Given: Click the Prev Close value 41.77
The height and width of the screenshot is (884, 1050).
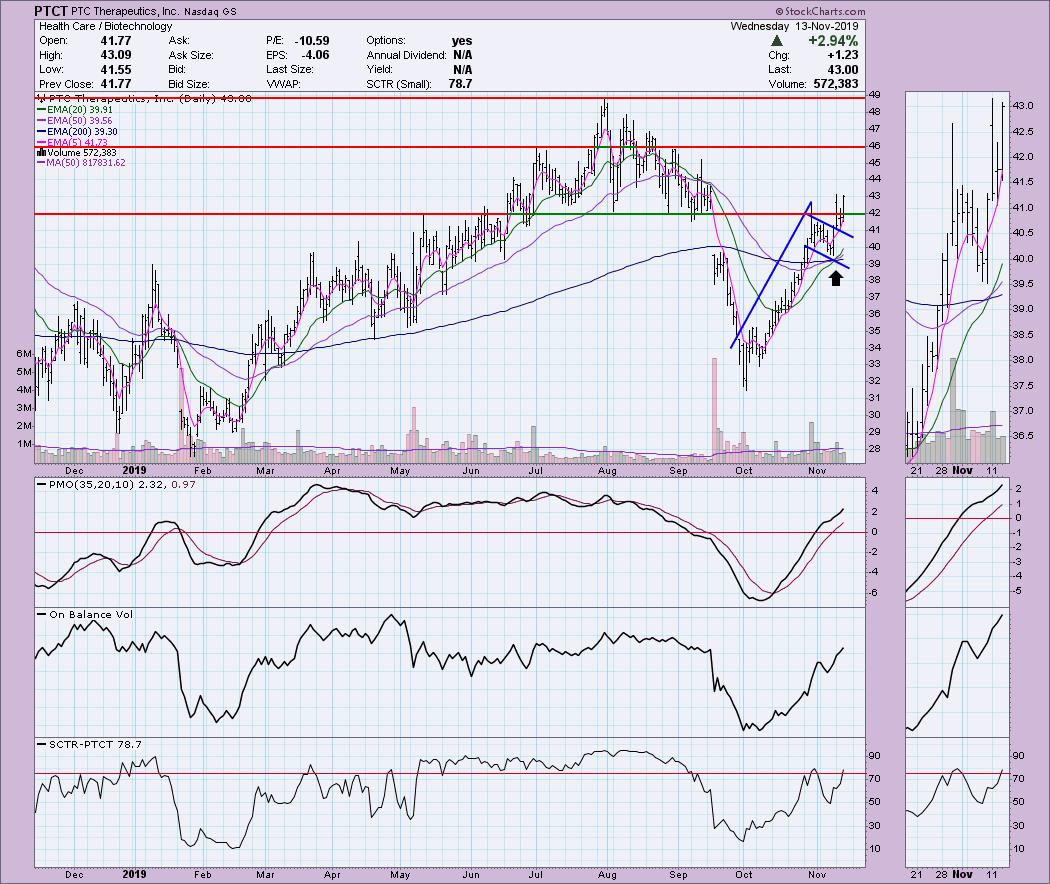Looking at the screenshot, I should click(117, 84).
